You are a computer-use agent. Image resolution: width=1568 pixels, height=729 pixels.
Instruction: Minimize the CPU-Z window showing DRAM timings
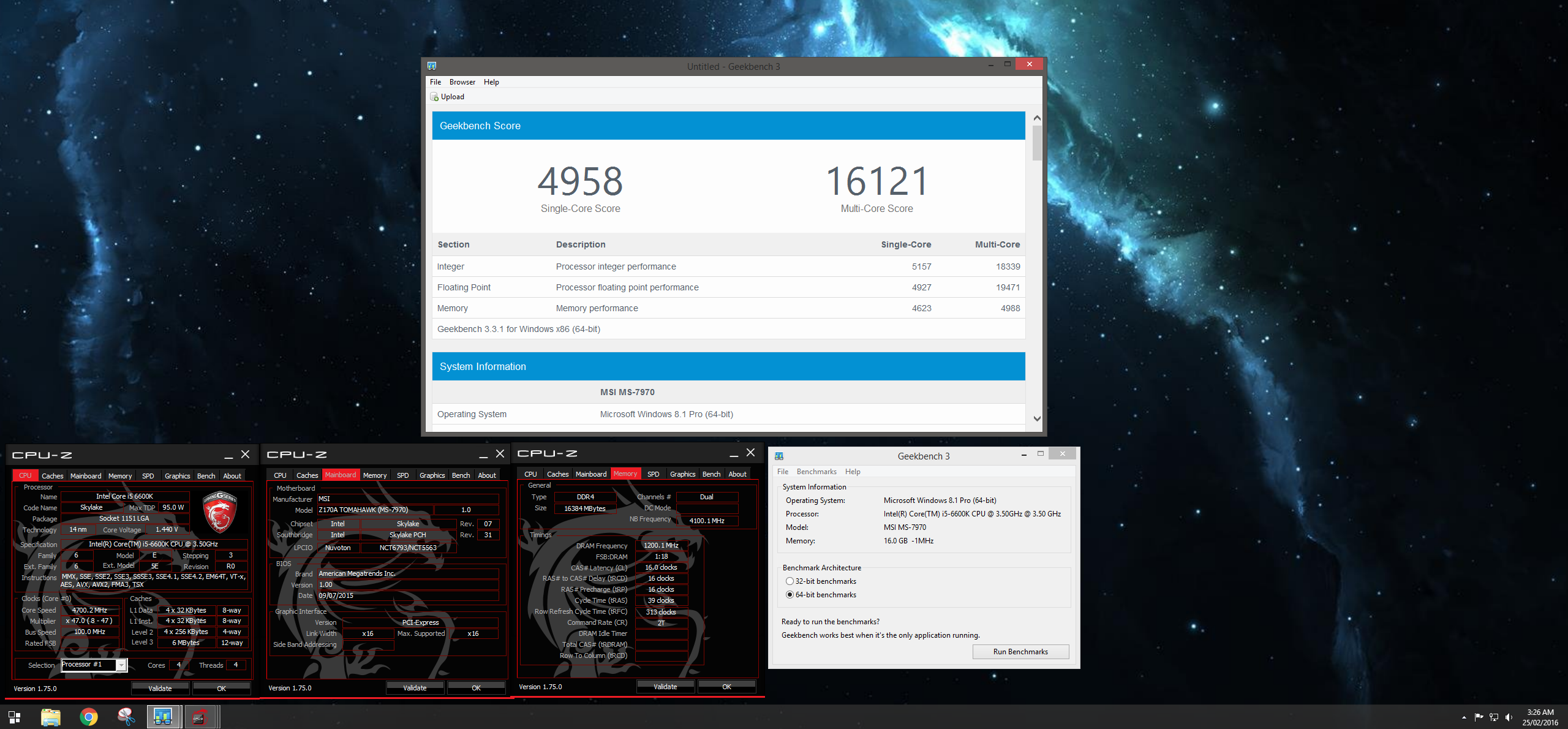point(734,453)
